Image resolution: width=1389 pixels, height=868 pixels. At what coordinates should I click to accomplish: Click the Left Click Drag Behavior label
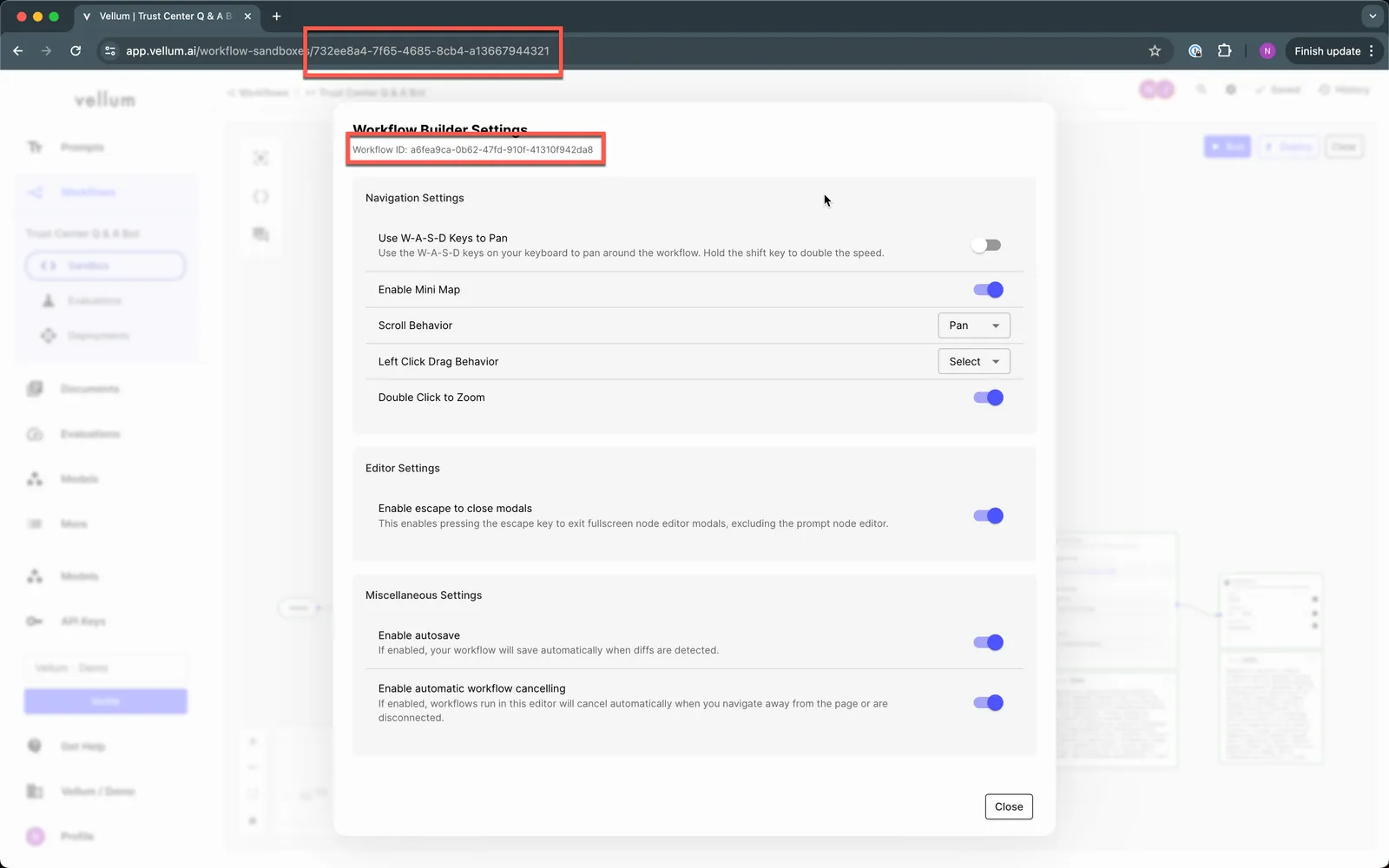click(x=438, y=362)
